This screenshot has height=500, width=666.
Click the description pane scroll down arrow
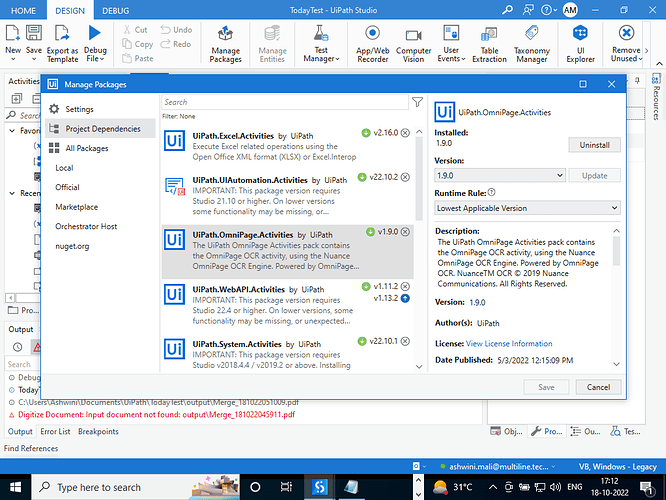click(x=616, y=364)
